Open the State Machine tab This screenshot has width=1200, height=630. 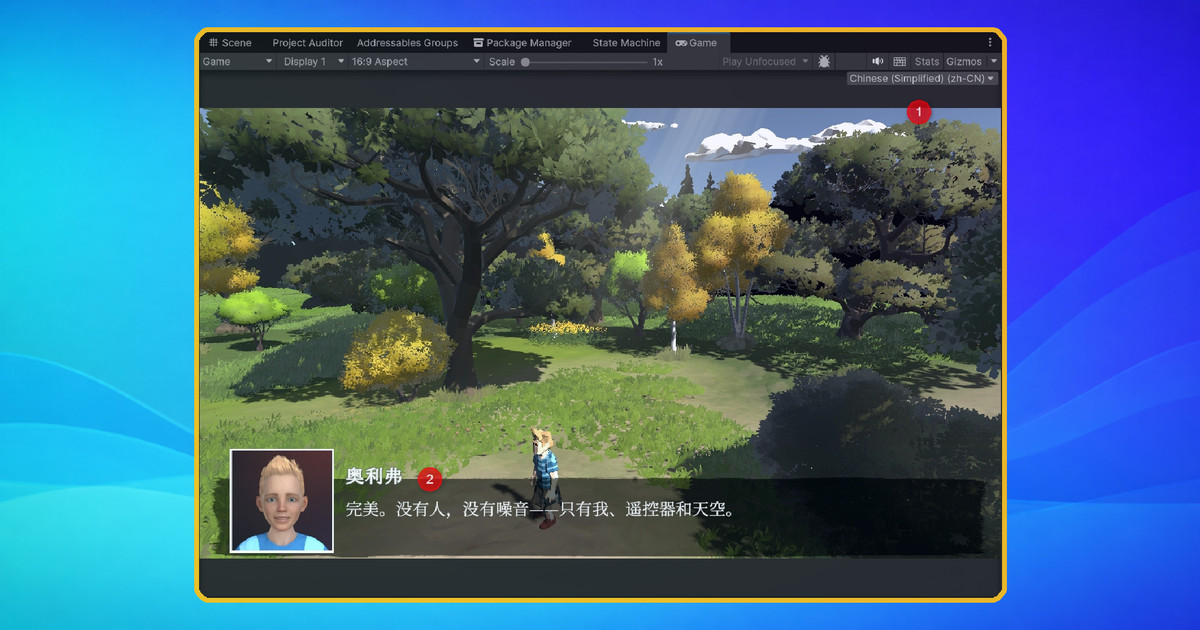point(626,43)
